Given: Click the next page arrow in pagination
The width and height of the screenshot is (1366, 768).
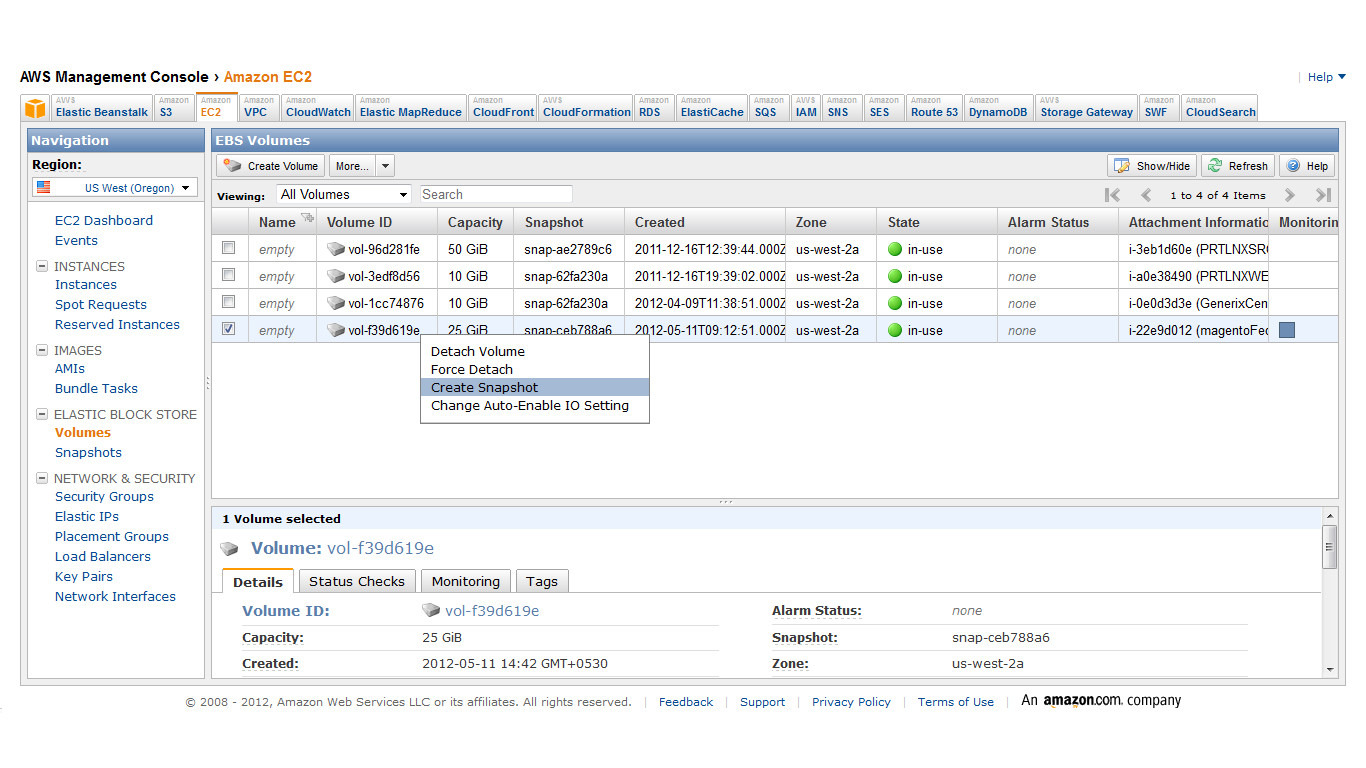Looking at the screenshot, I should (x=1289, y=195).
